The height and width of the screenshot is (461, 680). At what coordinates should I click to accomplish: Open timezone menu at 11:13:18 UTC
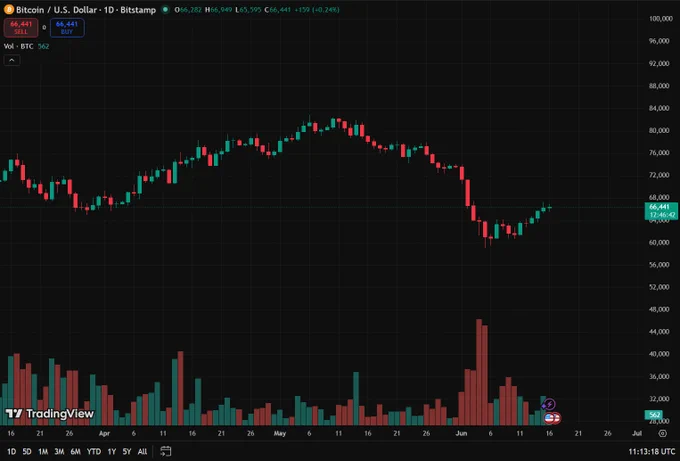click(x=652, y=451)
